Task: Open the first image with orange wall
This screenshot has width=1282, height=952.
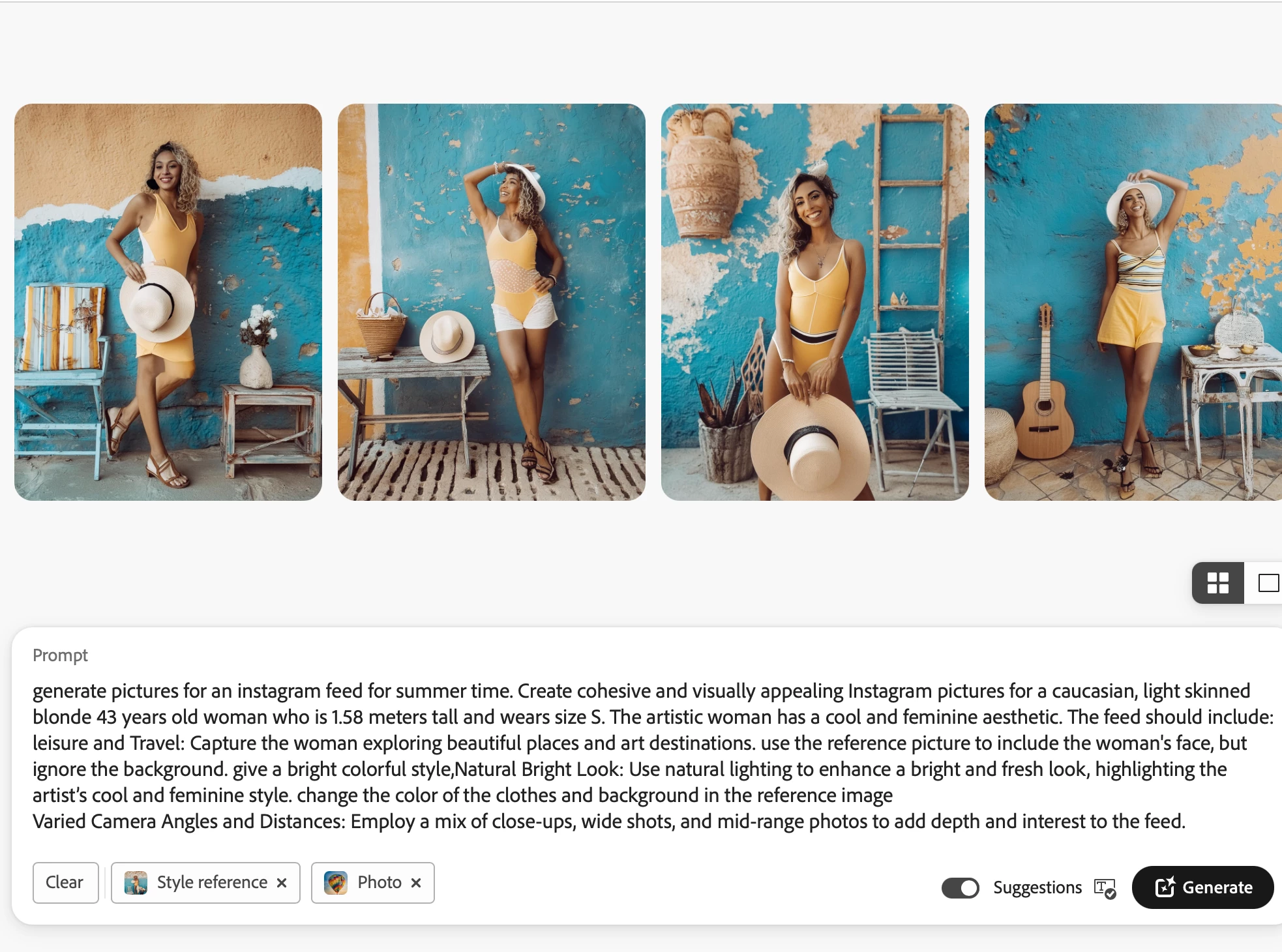Action: [168, 302]
